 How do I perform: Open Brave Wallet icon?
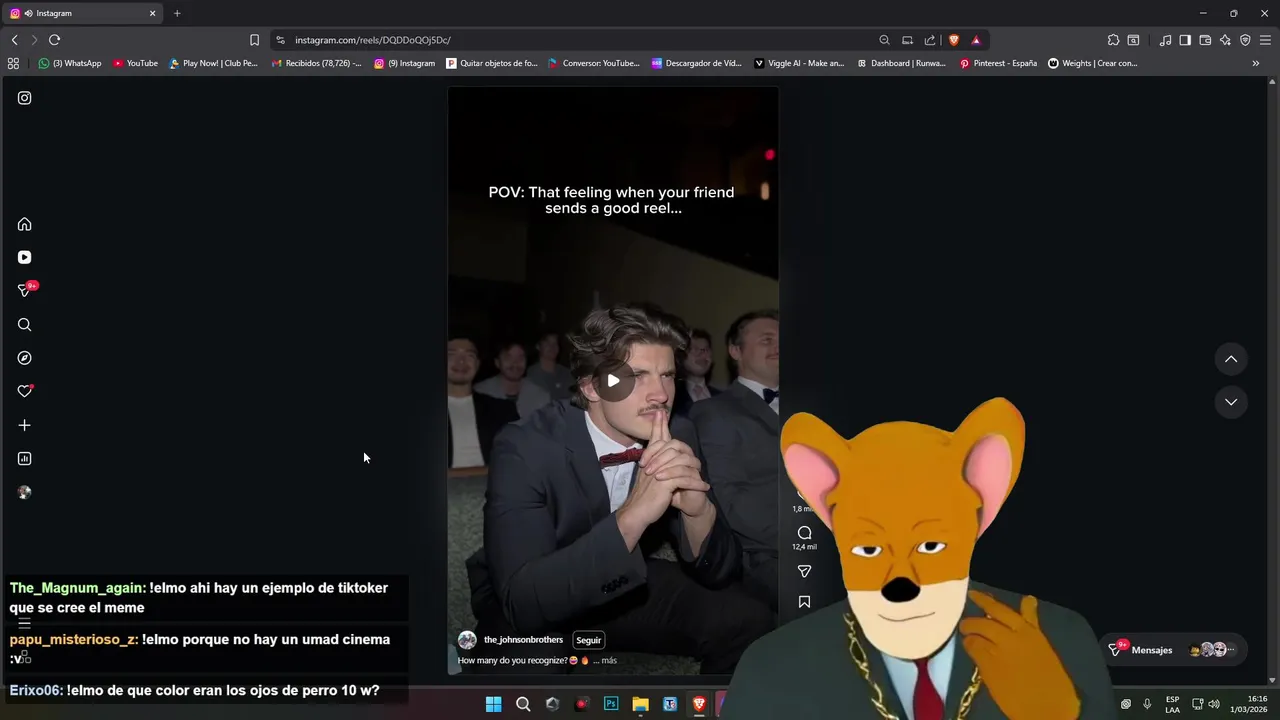[1205, 40]
